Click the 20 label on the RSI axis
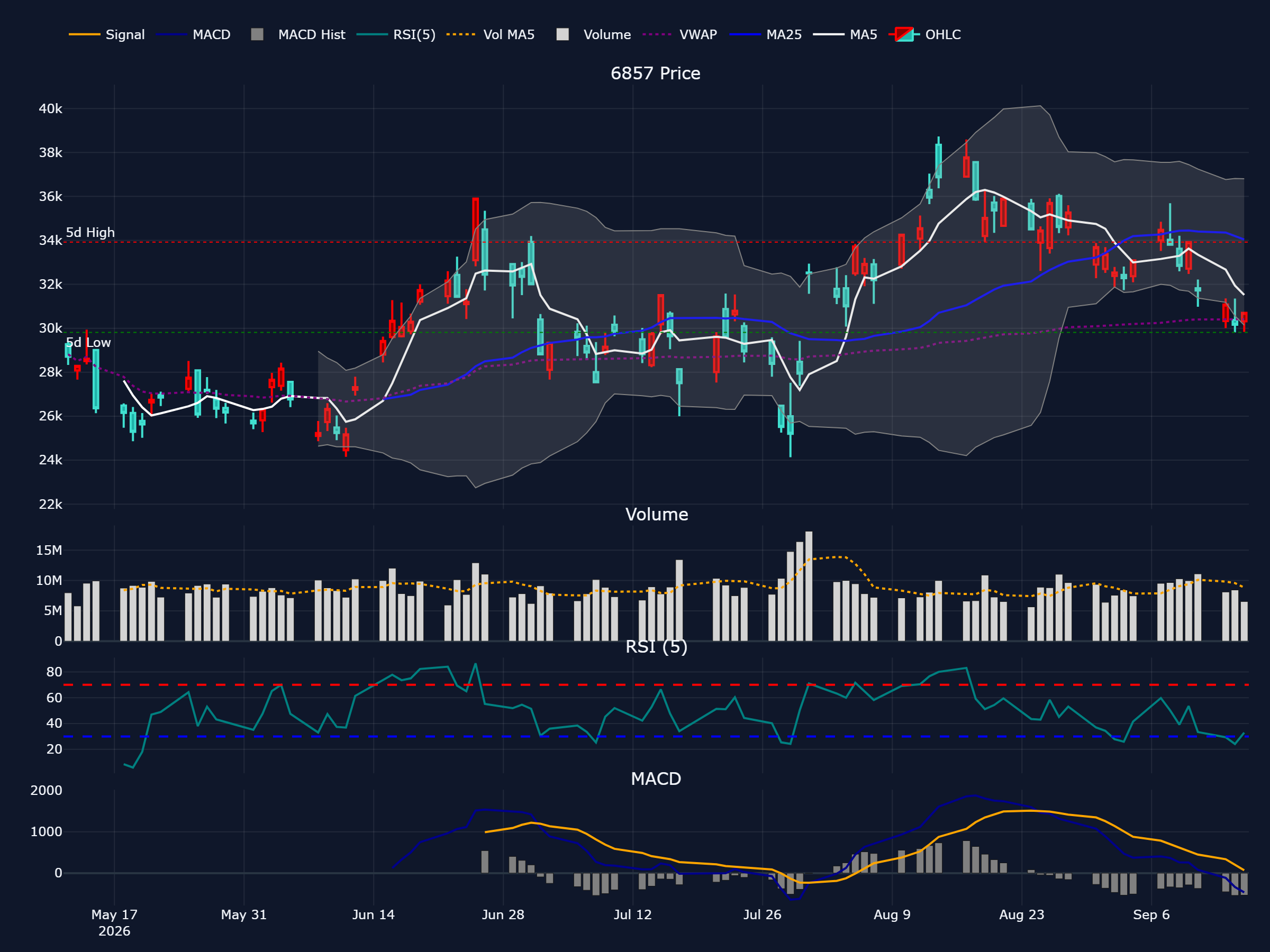 pos(54,749)
